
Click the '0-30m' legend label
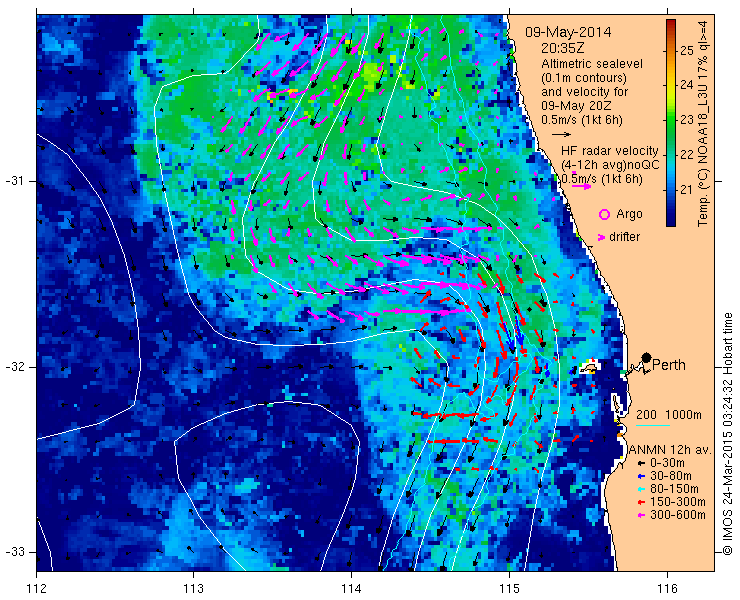667,463
